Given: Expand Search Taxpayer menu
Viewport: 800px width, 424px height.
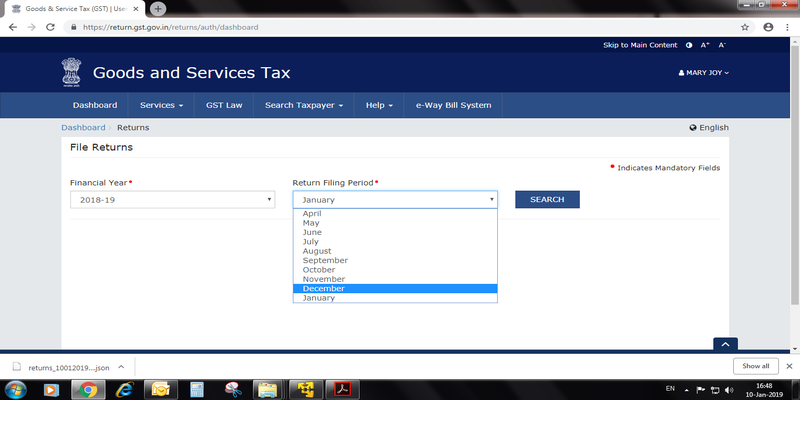Looking at the screenshot, I should (304, 105).
